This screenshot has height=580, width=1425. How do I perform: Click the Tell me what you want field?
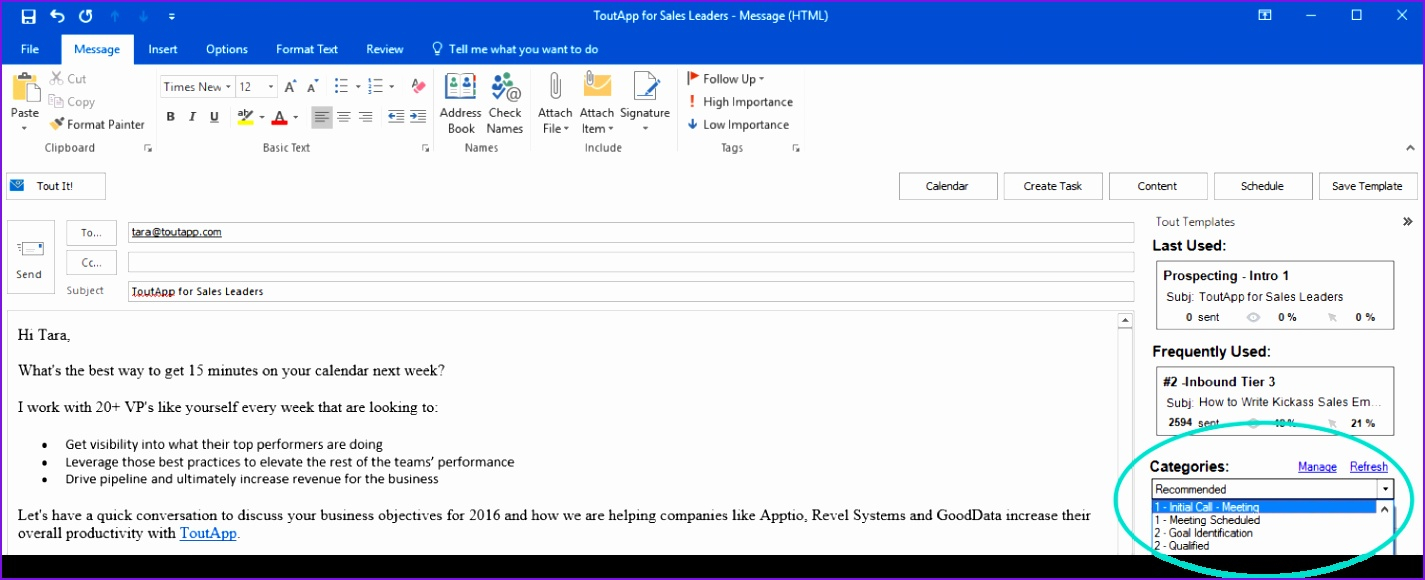point(515,49)
